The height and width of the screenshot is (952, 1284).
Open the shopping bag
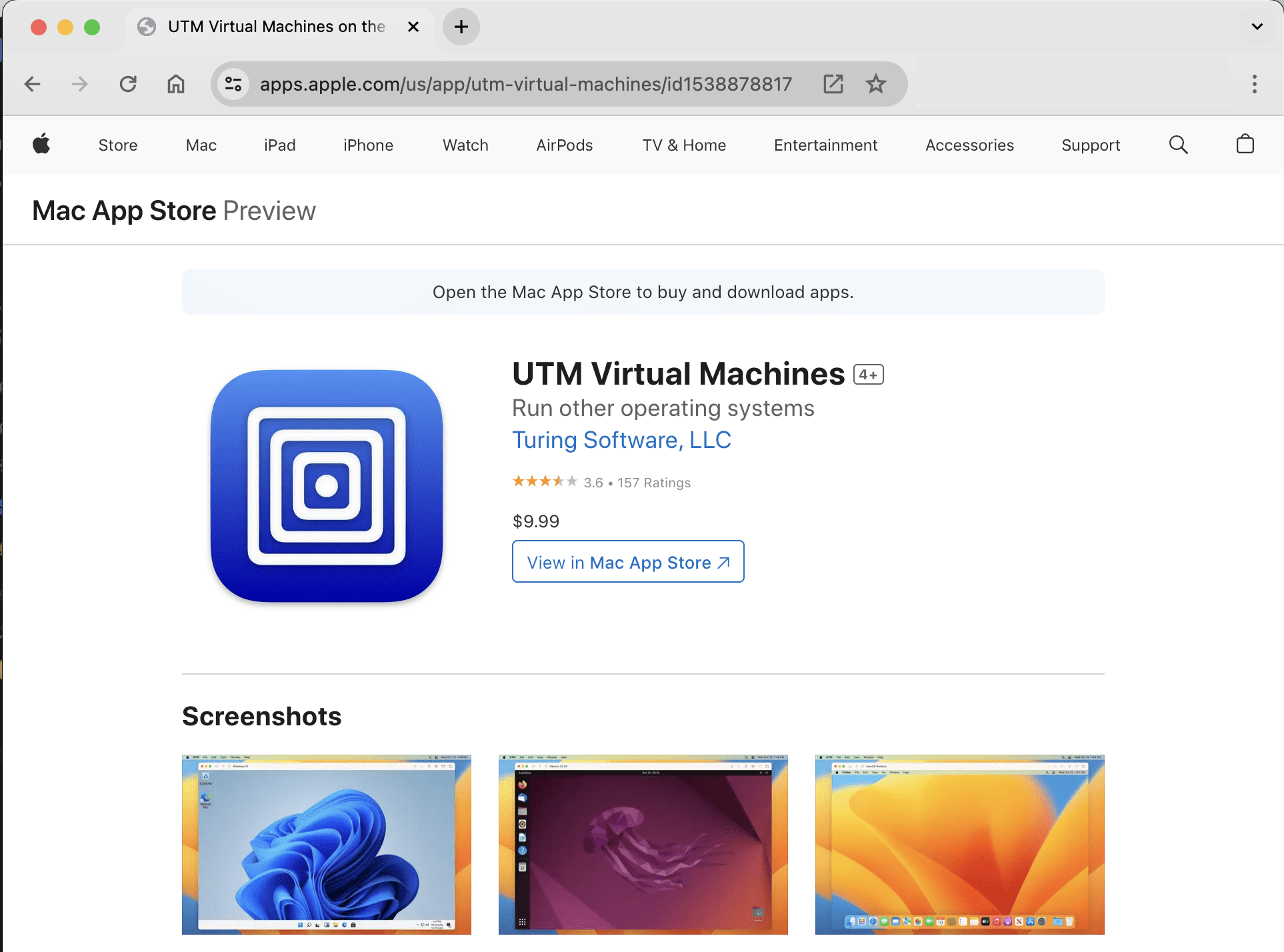click(1244, 145)
